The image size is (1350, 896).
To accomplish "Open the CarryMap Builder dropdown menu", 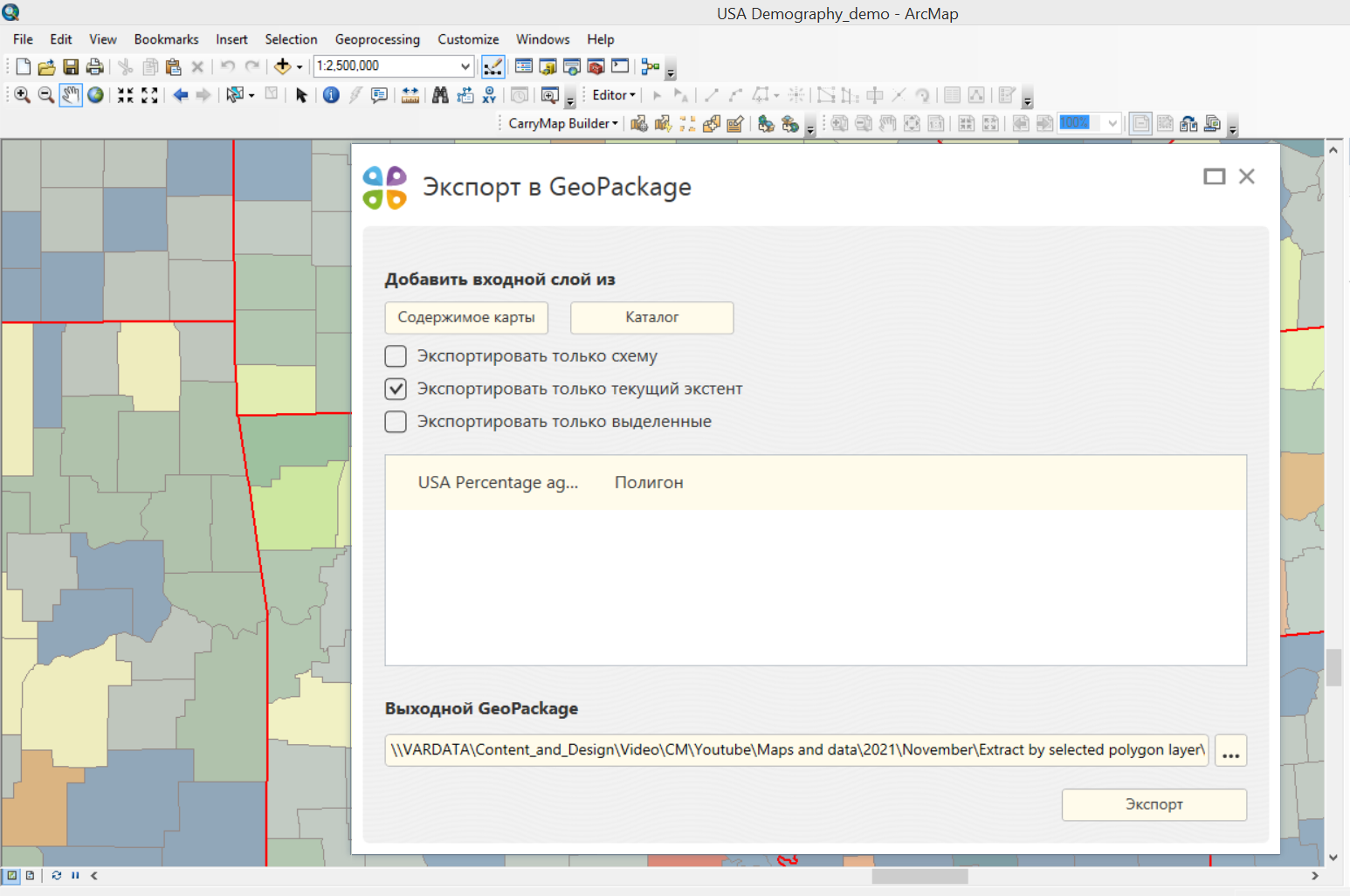I will pos(563,124).
